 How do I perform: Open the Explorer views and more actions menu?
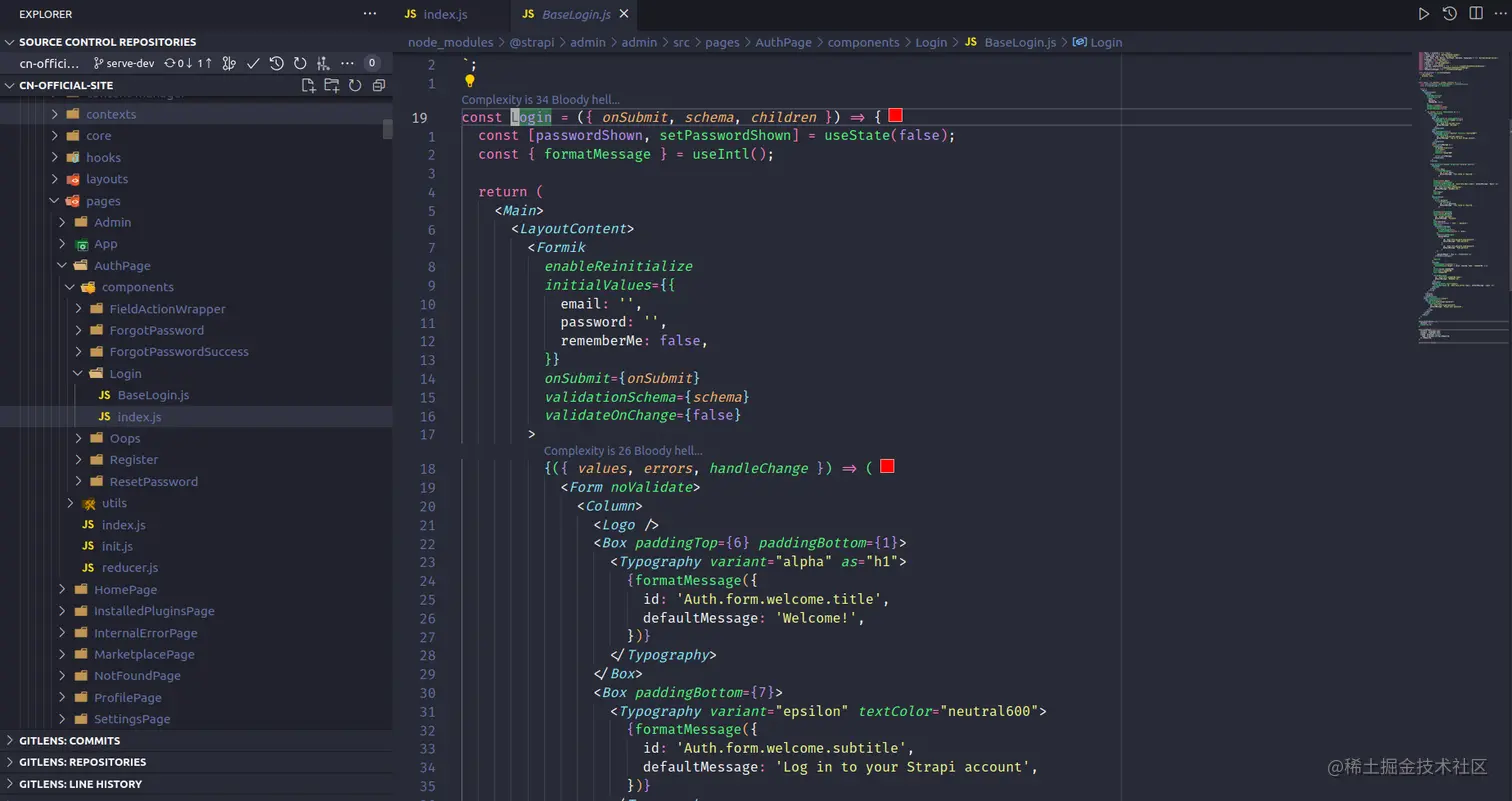click(370, 14)
